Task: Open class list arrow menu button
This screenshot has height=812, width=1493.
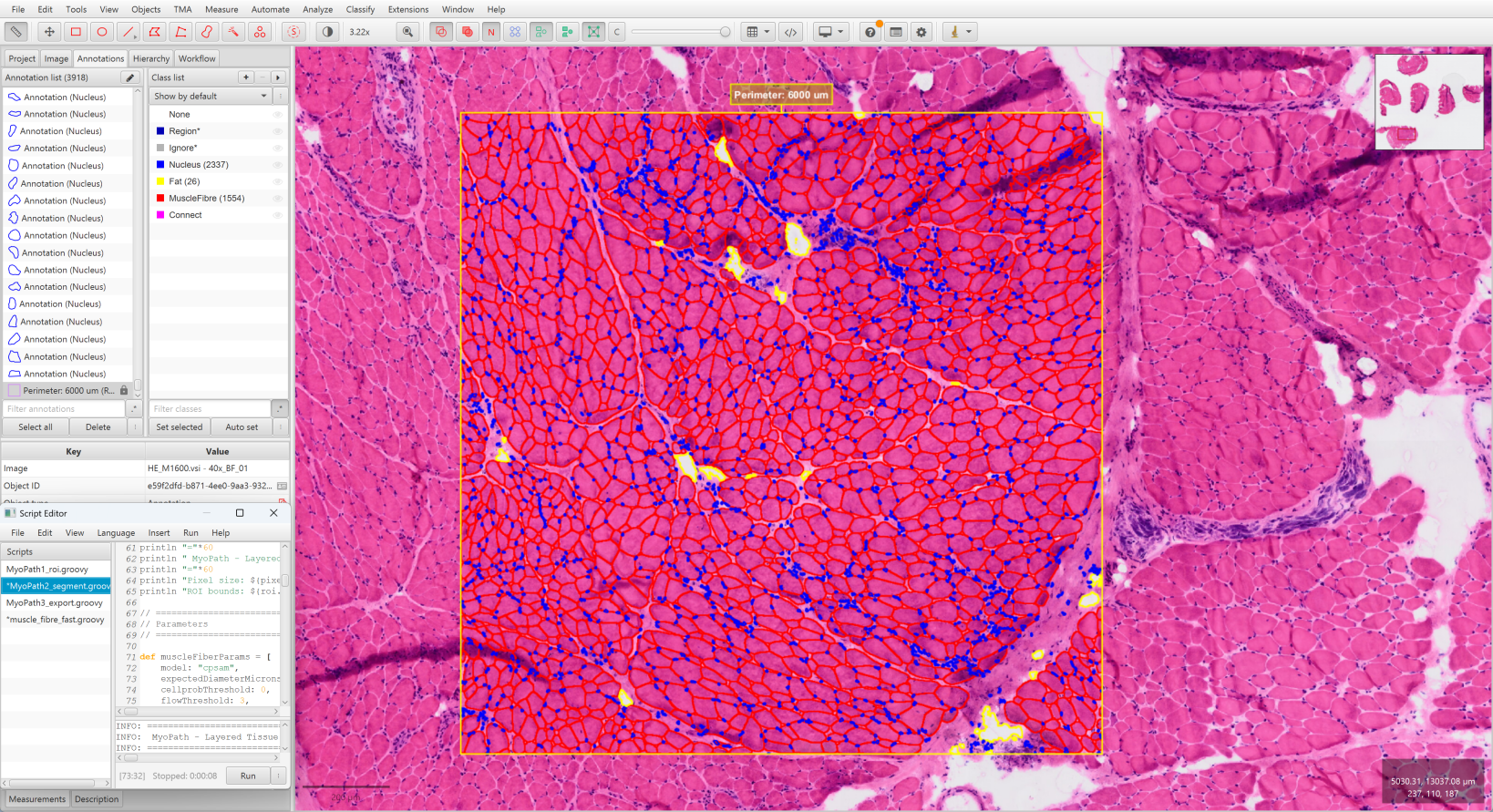Action: pyautogui.click(x=278, y=77)
